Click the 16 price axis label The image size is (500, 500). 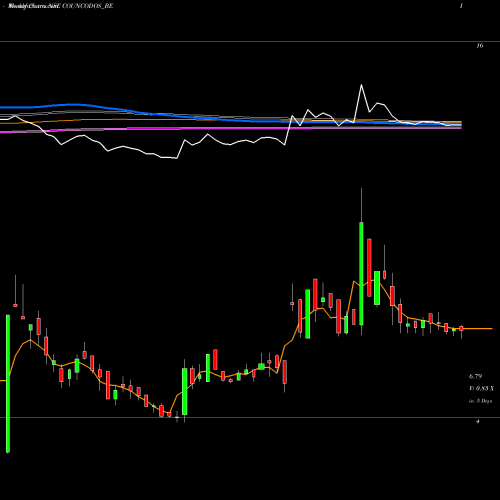click(x=480, y=46)
